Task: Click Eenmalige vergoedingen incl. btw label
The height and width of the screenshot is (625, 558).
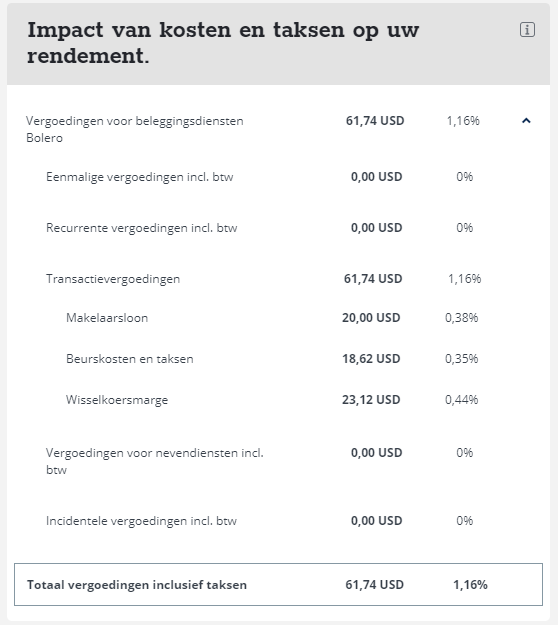Action: tap(140, 177)
